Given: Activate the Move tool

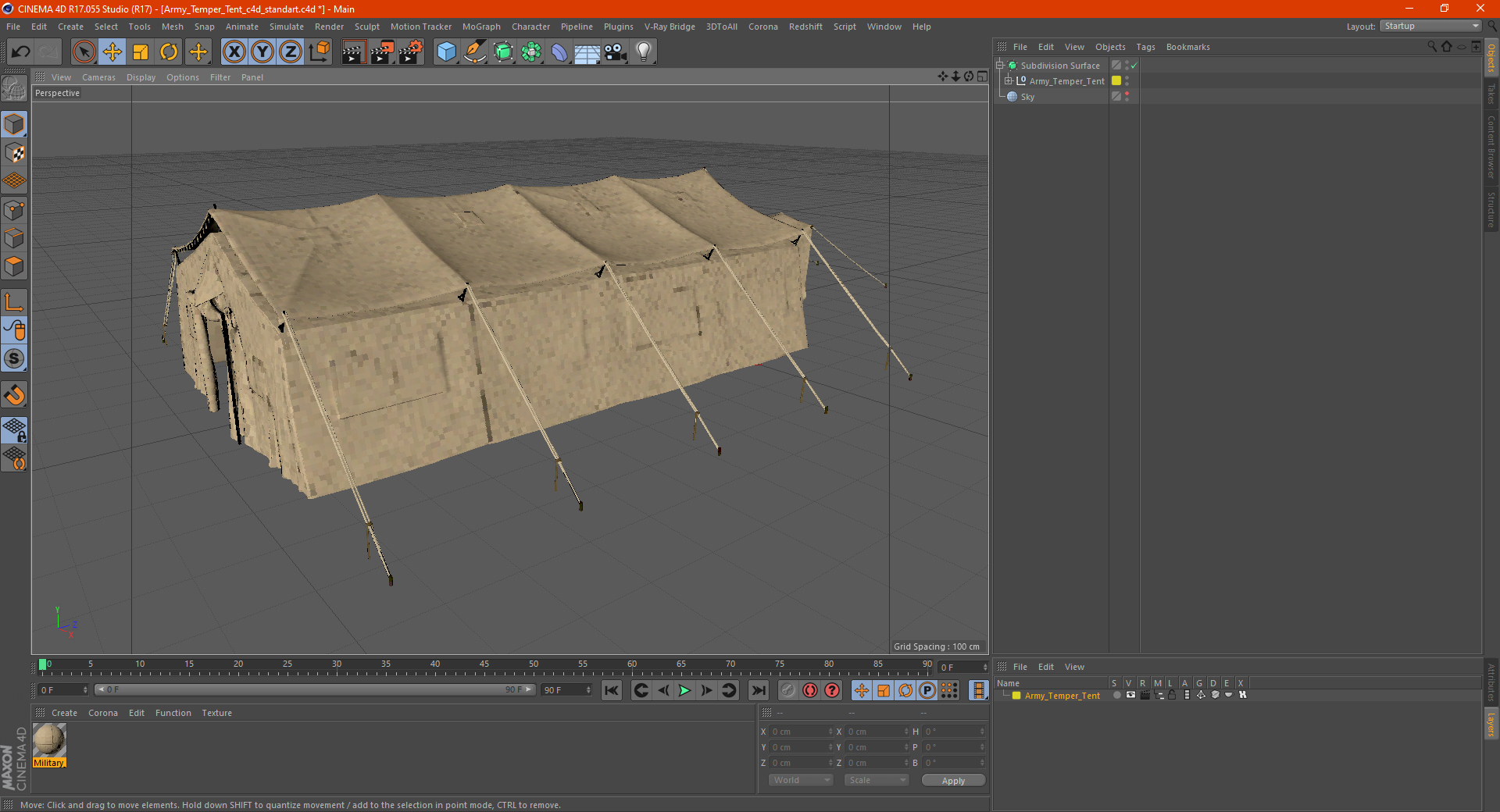Looking at the screenshot, I should tap(112, 52).
